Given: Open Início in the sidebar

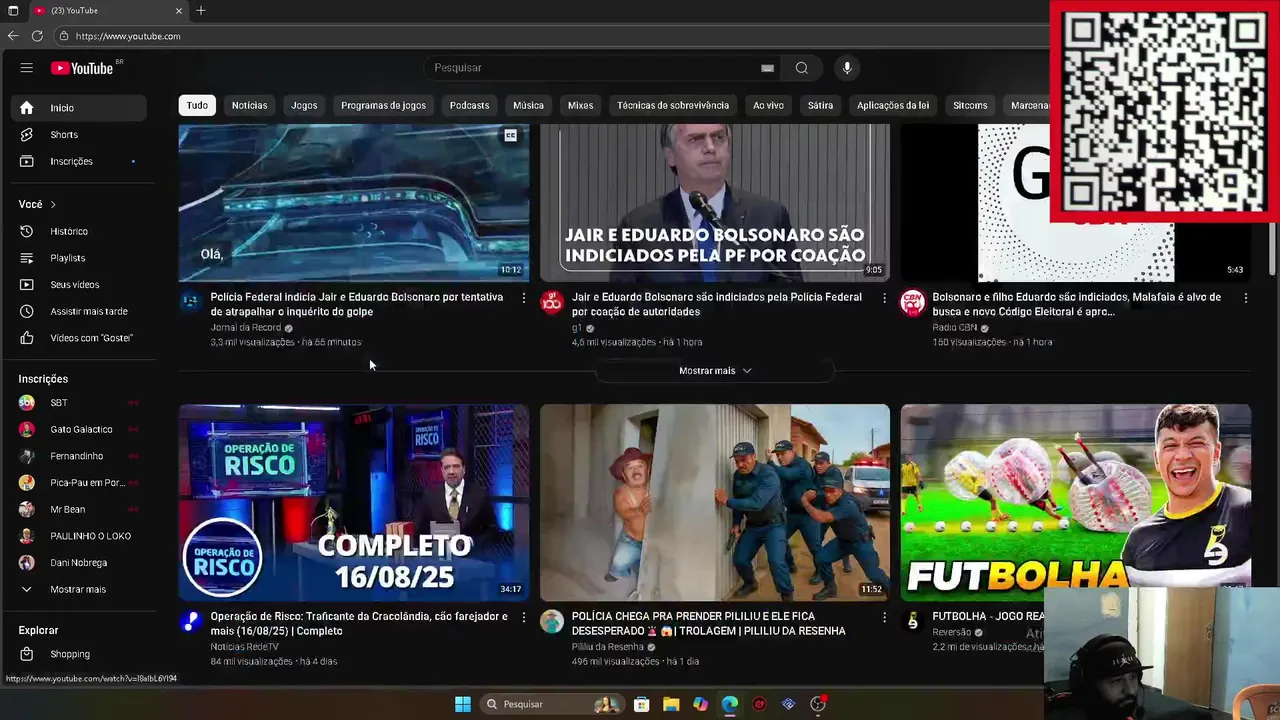Looking at the screenshot, I should point(79,108).
